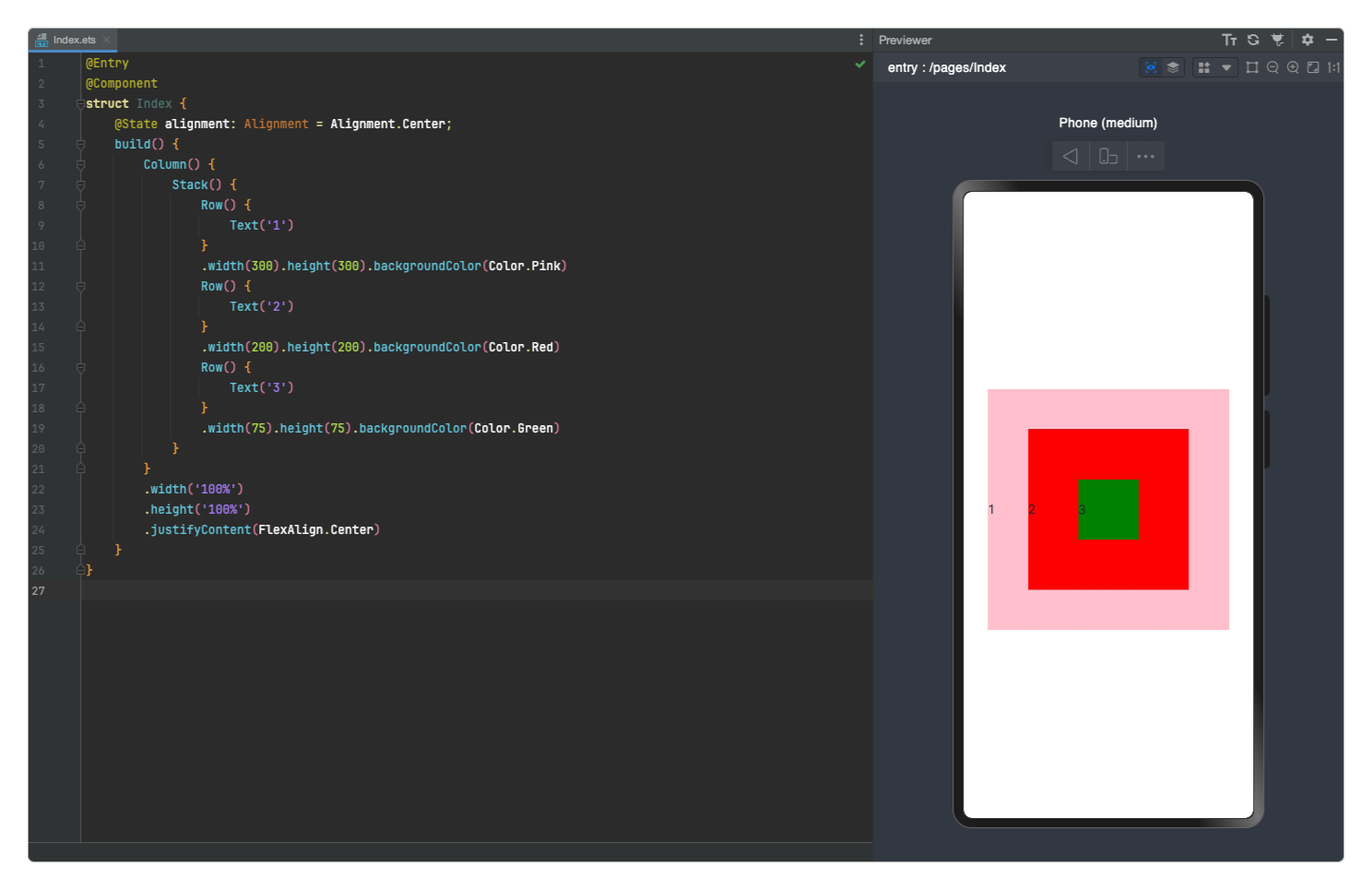Screen dimensions: 1372x890
Task: Close the Index.ets tab
Action: (106, 40)
